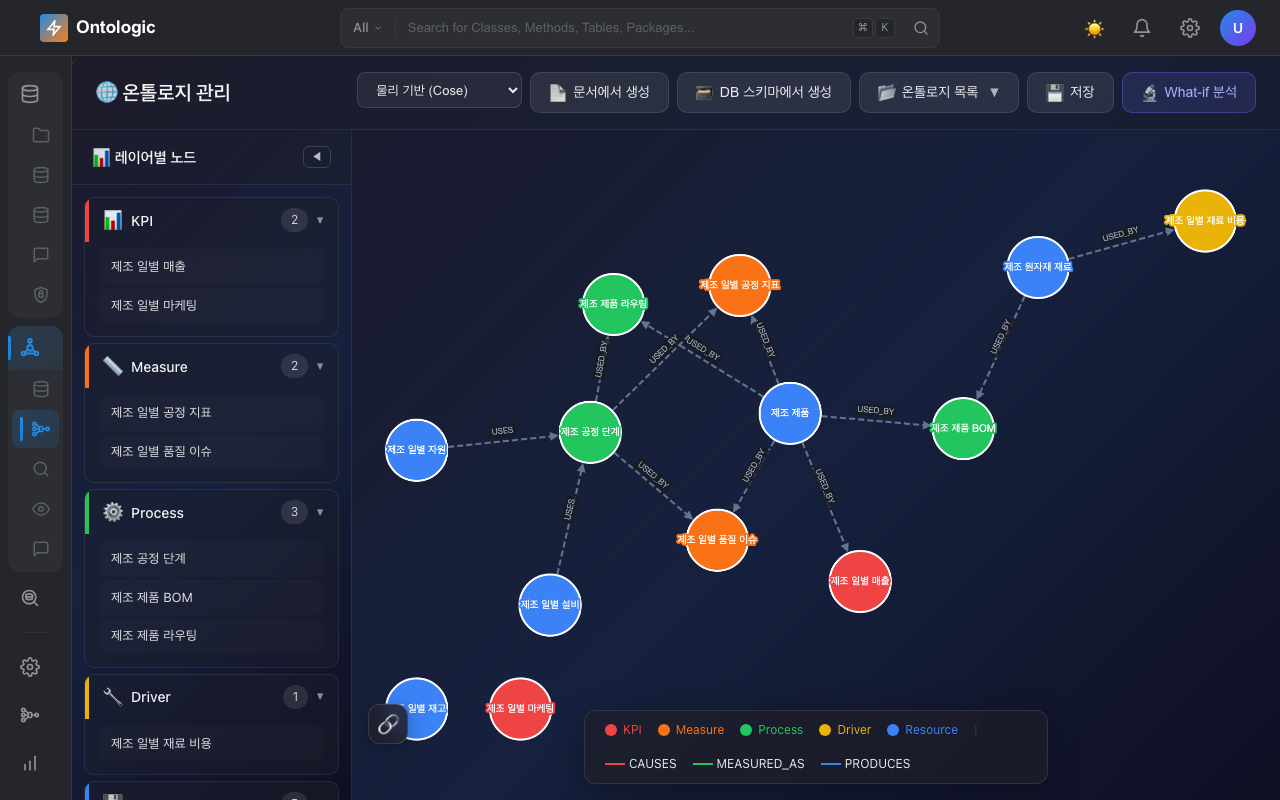The height and width of the screenshot is (800, 1280).
Task: Click the 제조 일별 품질 이슈 orange node
Action: pyautogui.click(x=717, y=540)
